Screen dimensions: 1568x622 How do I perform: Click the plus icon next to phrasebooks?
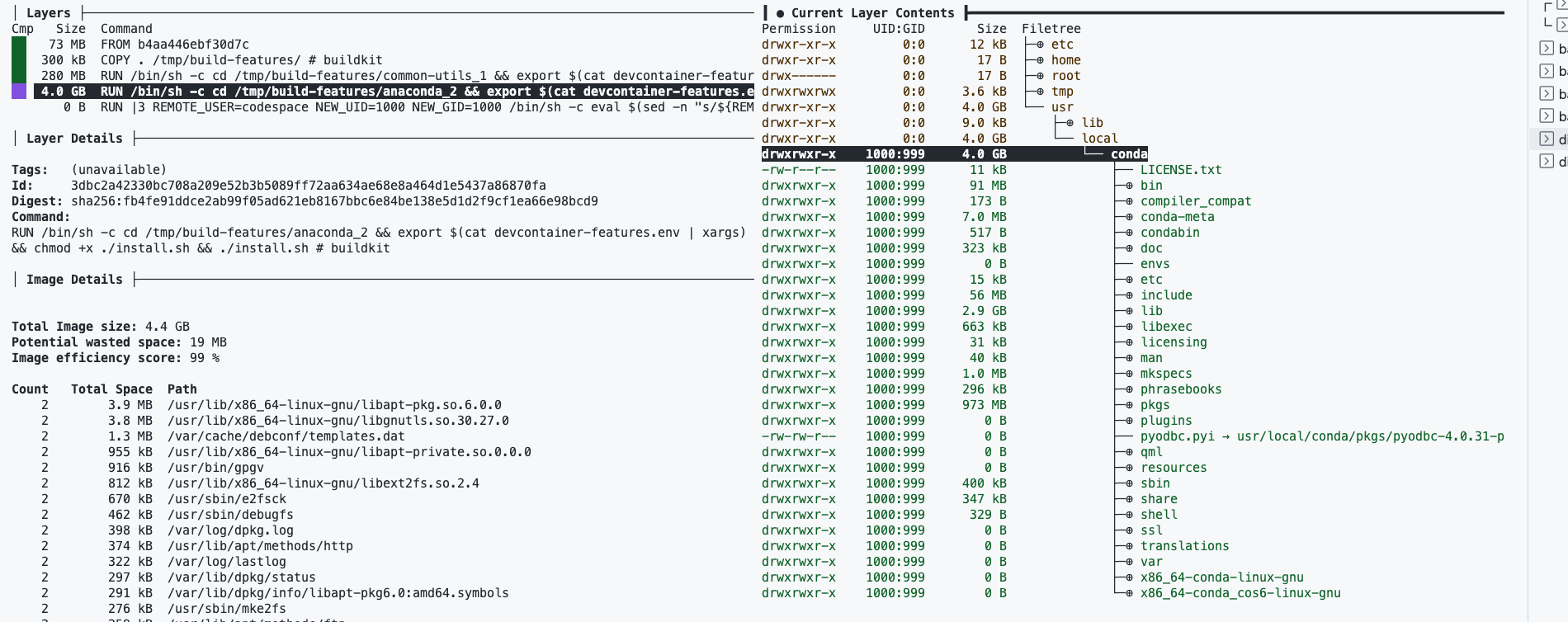pyautogui.click(x=1129, y=389)
